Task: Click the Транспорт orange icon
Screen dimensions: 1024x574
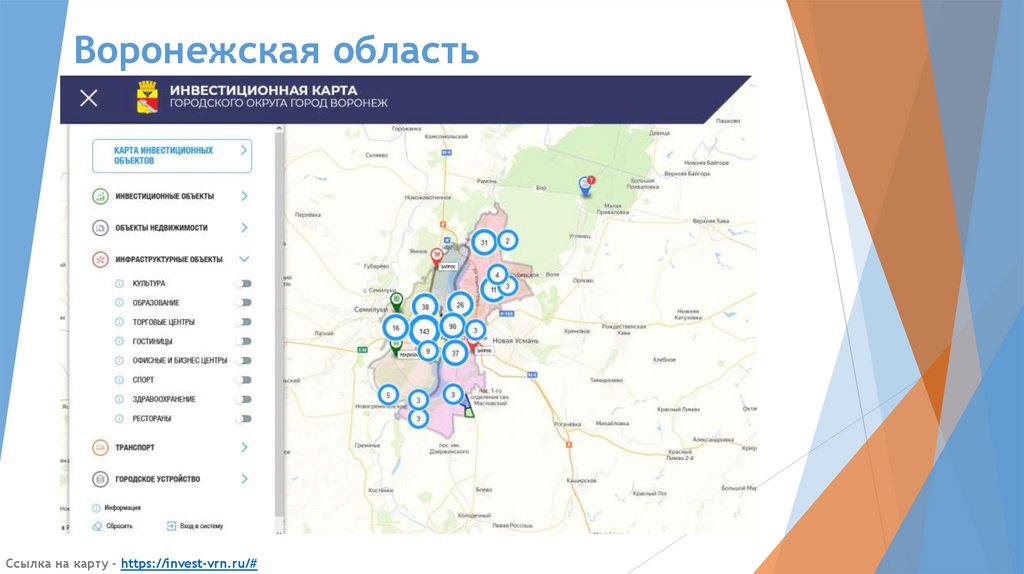Action: [x=100, y=447]
